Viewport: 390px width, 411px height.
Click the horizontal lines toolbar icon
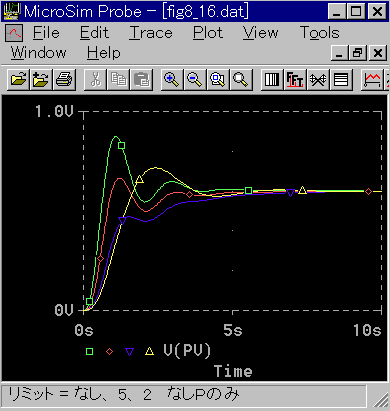(x=341, y=80)
